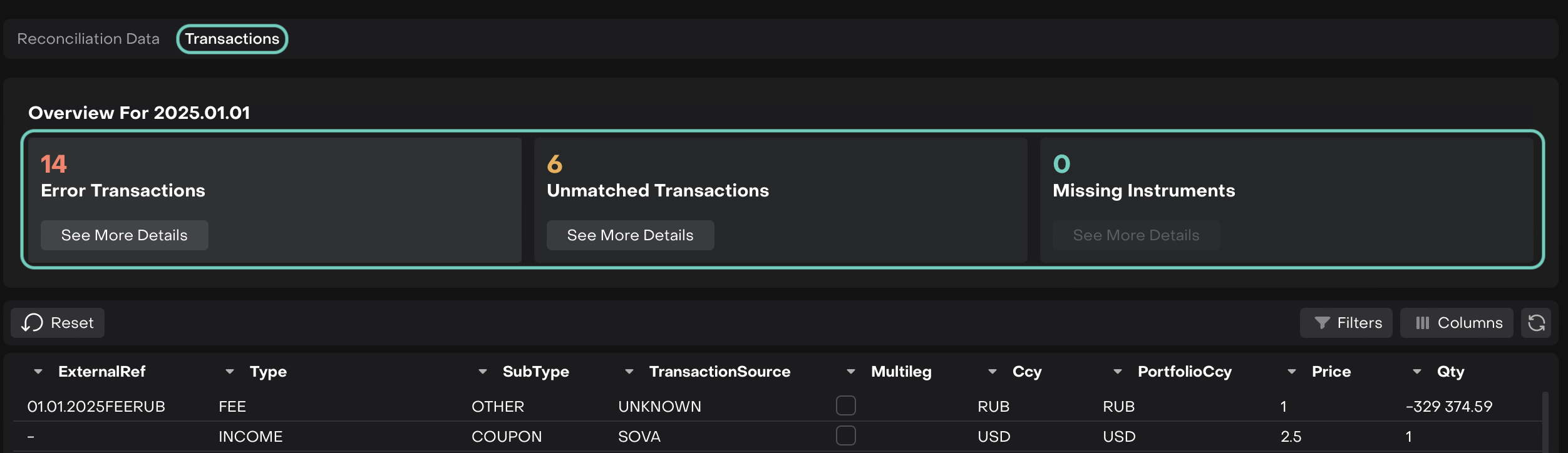
Task: Switch to Reconciliation Data tab
Action: (x=88, y=39)
